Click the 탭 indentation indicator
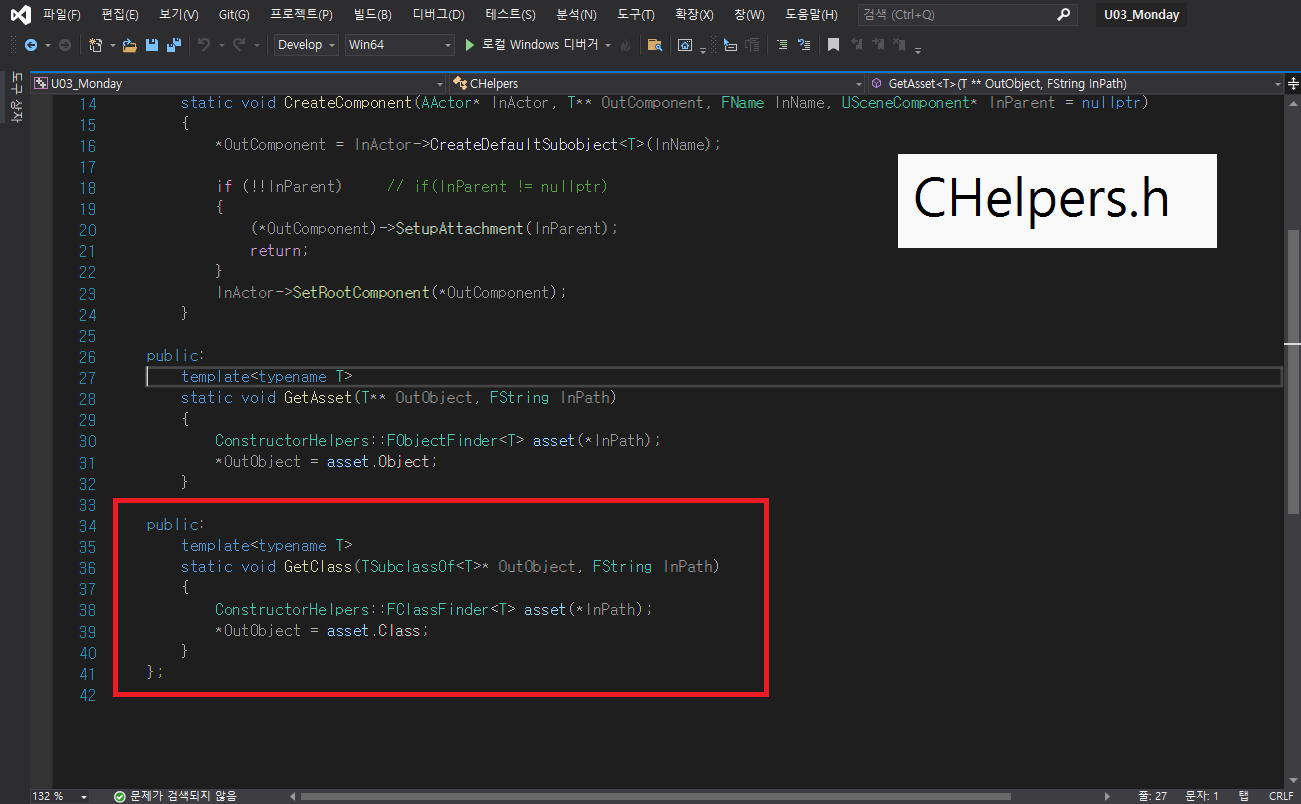 pyautogui.click(x=1244, y=796)
